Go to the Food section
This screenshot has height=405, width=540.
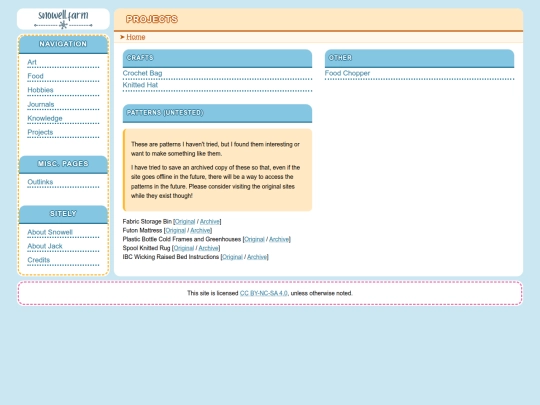[x=35, y=76]
